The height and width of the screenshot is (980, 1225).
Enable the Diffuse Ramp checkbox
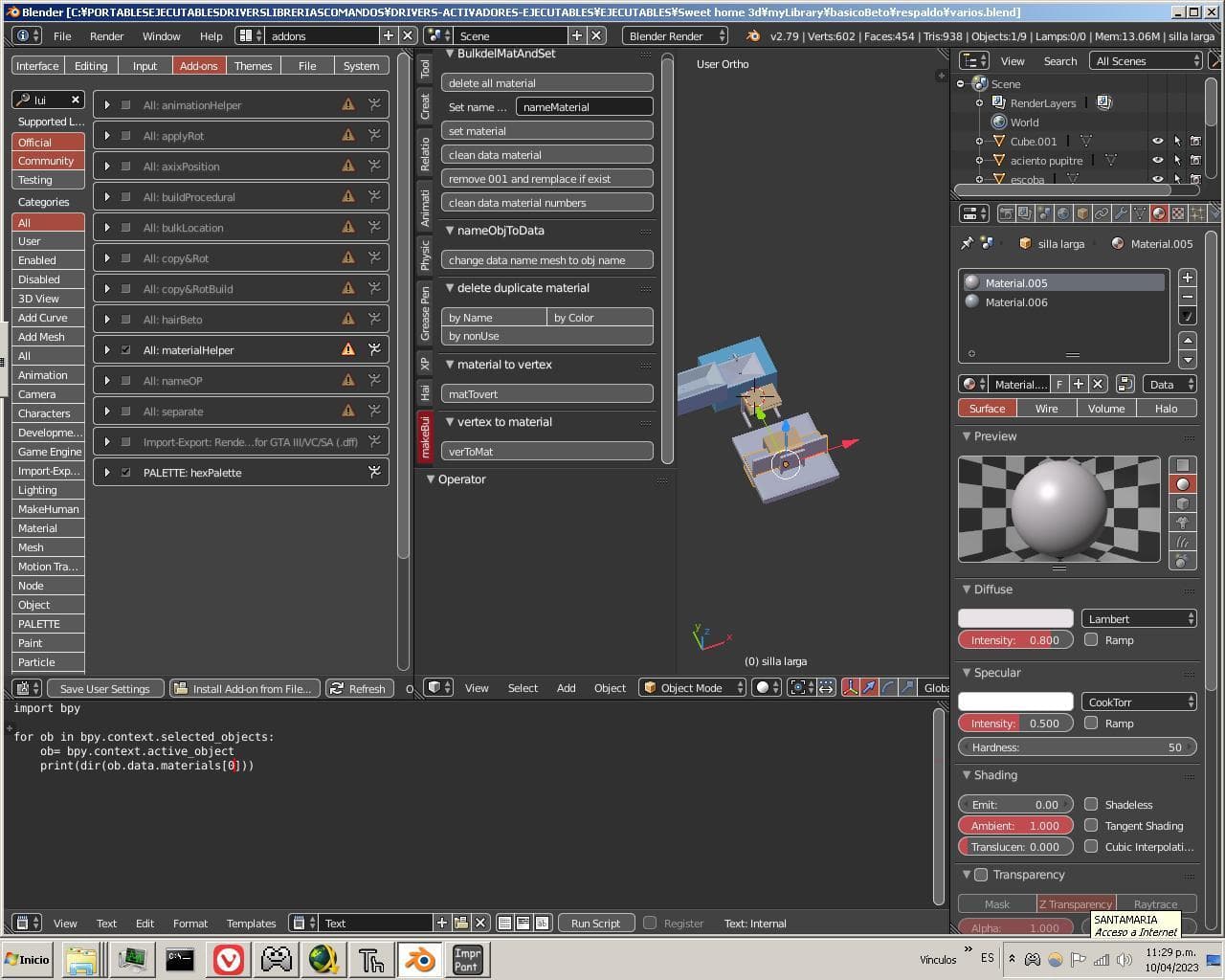click(1091, 639)
